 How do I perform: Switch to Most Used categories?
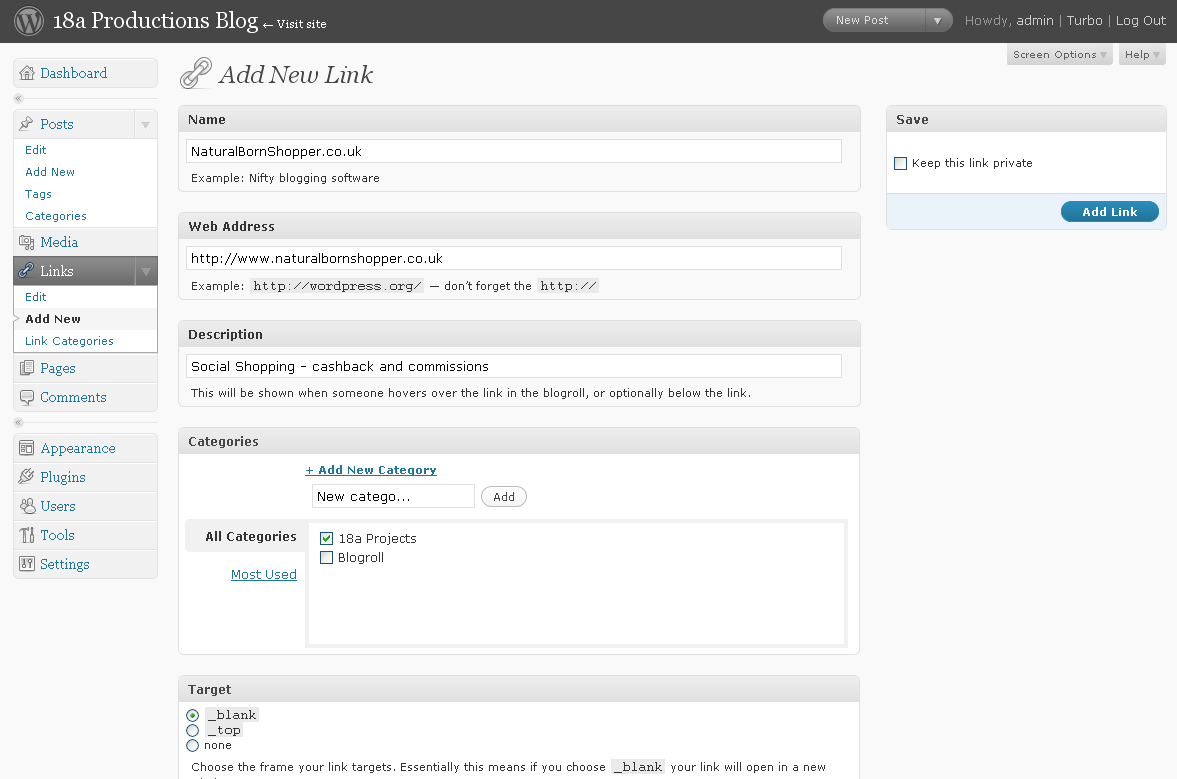(263, 574)
